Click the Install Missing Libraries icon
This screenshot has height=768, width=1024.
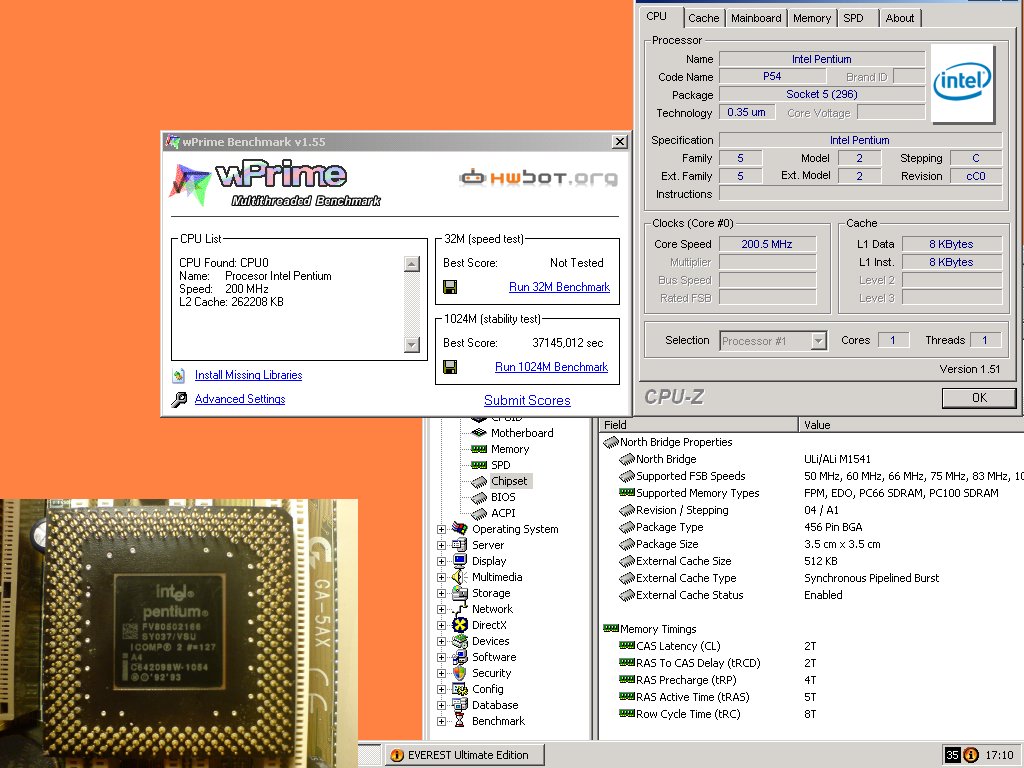tap(179, 376)
